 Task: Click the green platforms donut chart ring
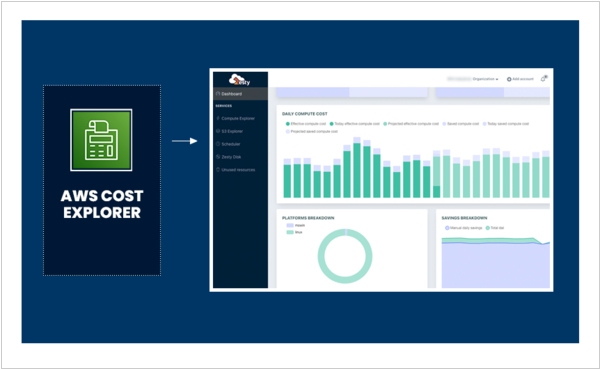pyautogui.click(x=345, y=256)
